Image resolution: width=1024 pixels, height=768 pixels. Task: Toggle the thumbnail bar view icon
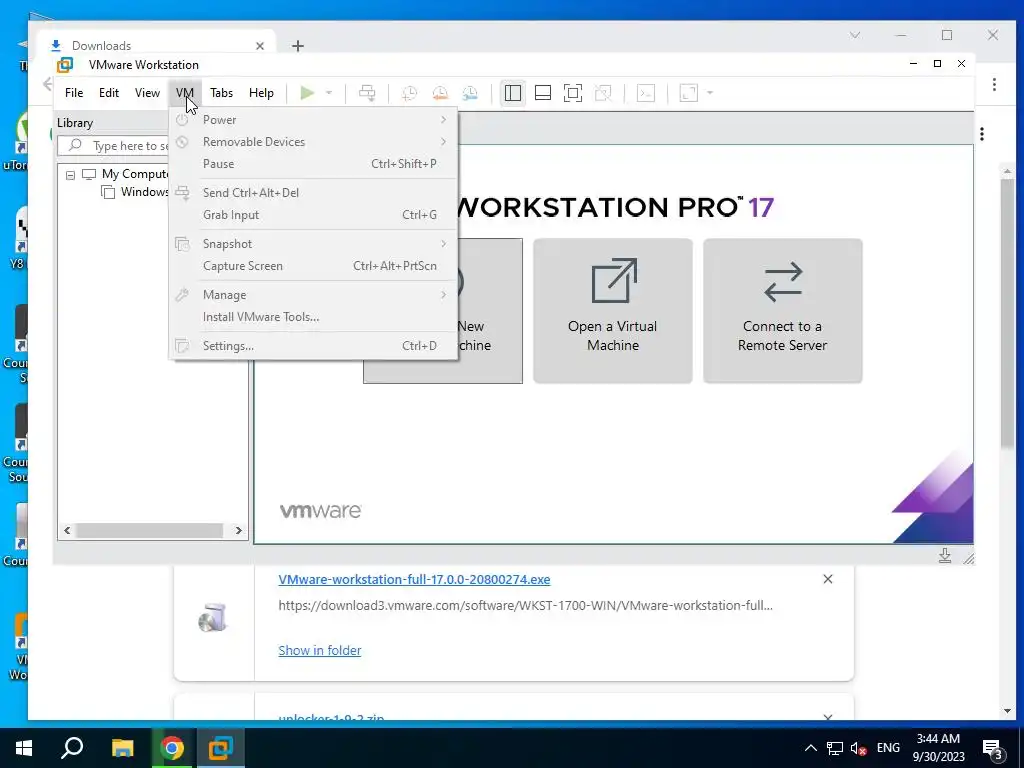(x=543, y=93)
